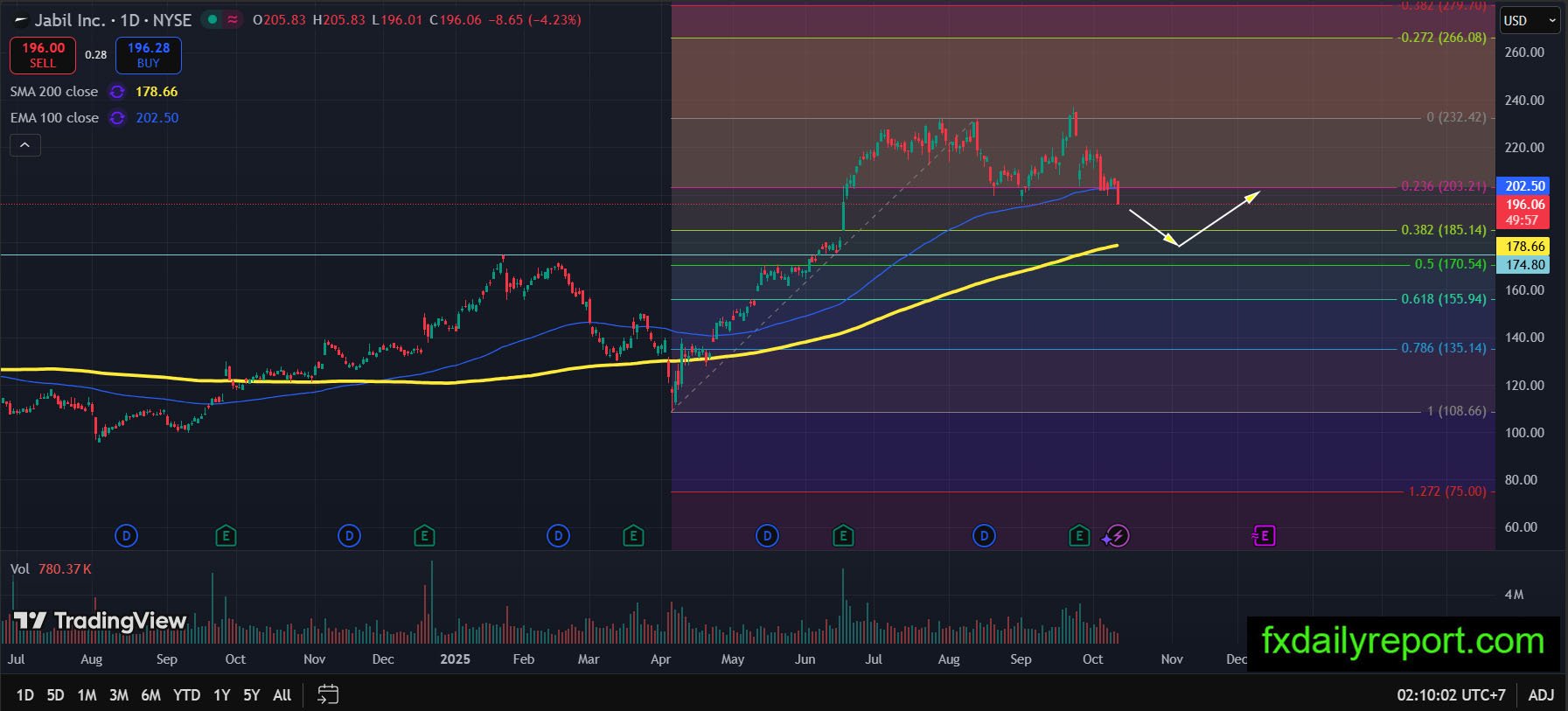
Task: Click the 0.28 spread value
Action: pos(95,55)
